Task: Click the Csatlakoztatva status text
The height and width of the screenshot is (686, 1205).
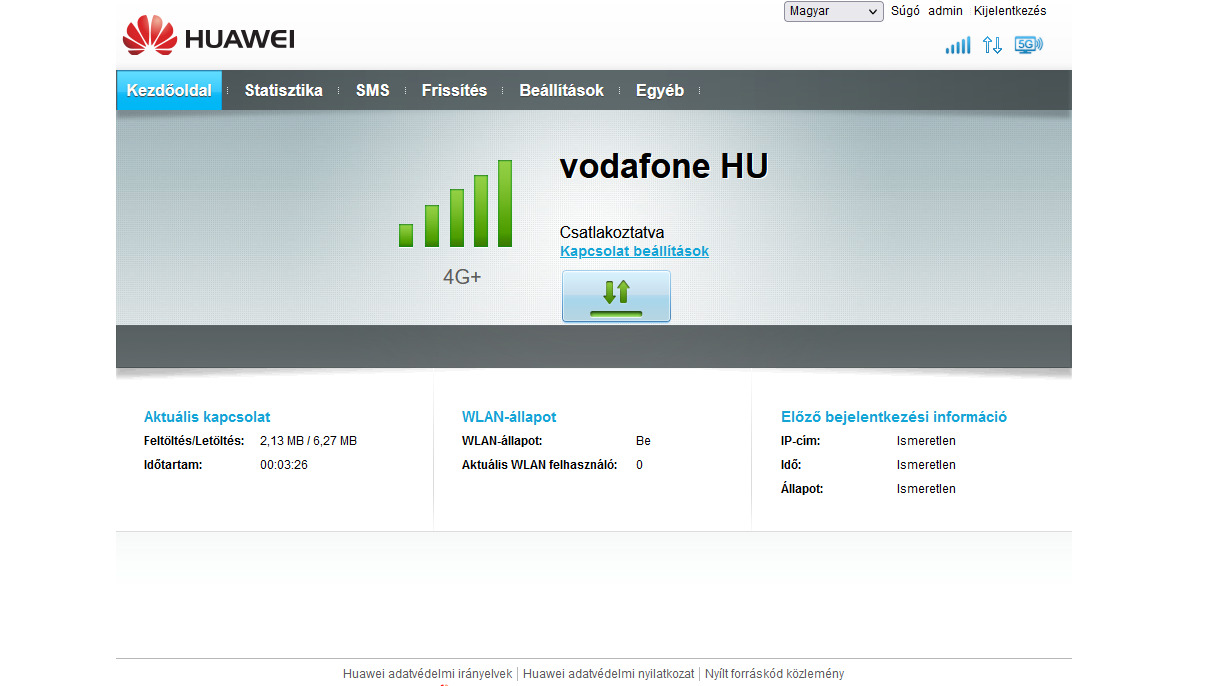Action: pyautogui.click(x=612, y=233)
